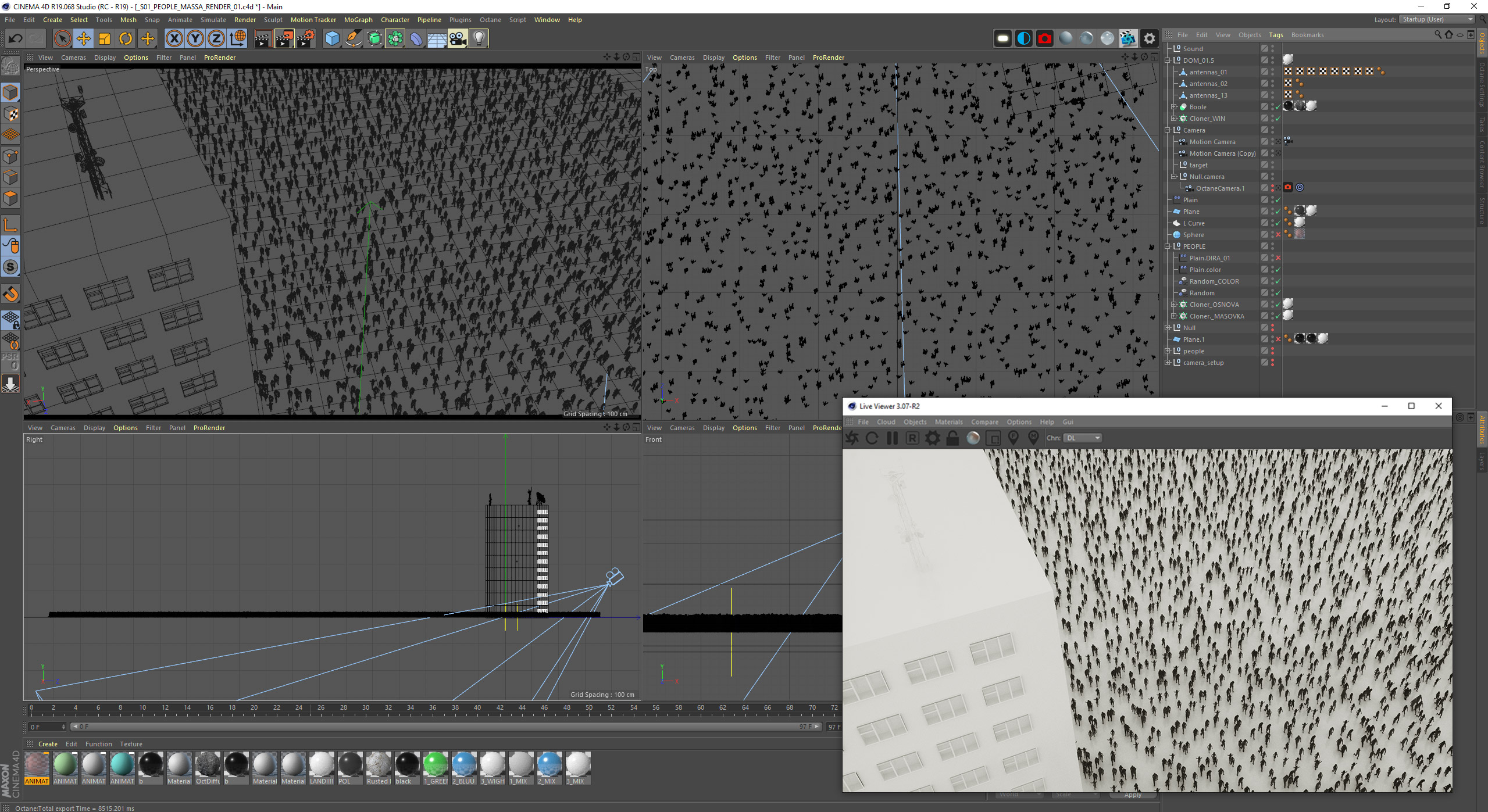The image size is (1488, 812).
Task: Open Materials menu in Live Viewer
Action: point(948,422)
